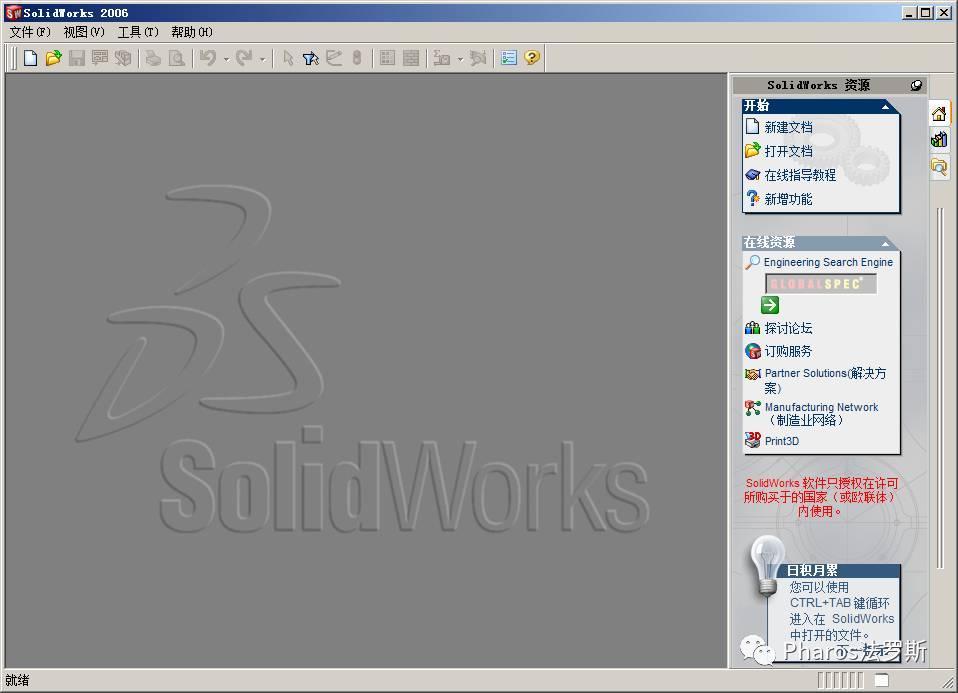This screenshot has width=958, height=693.
Task: Click the 新增功能 link
Action: [788, 199]
